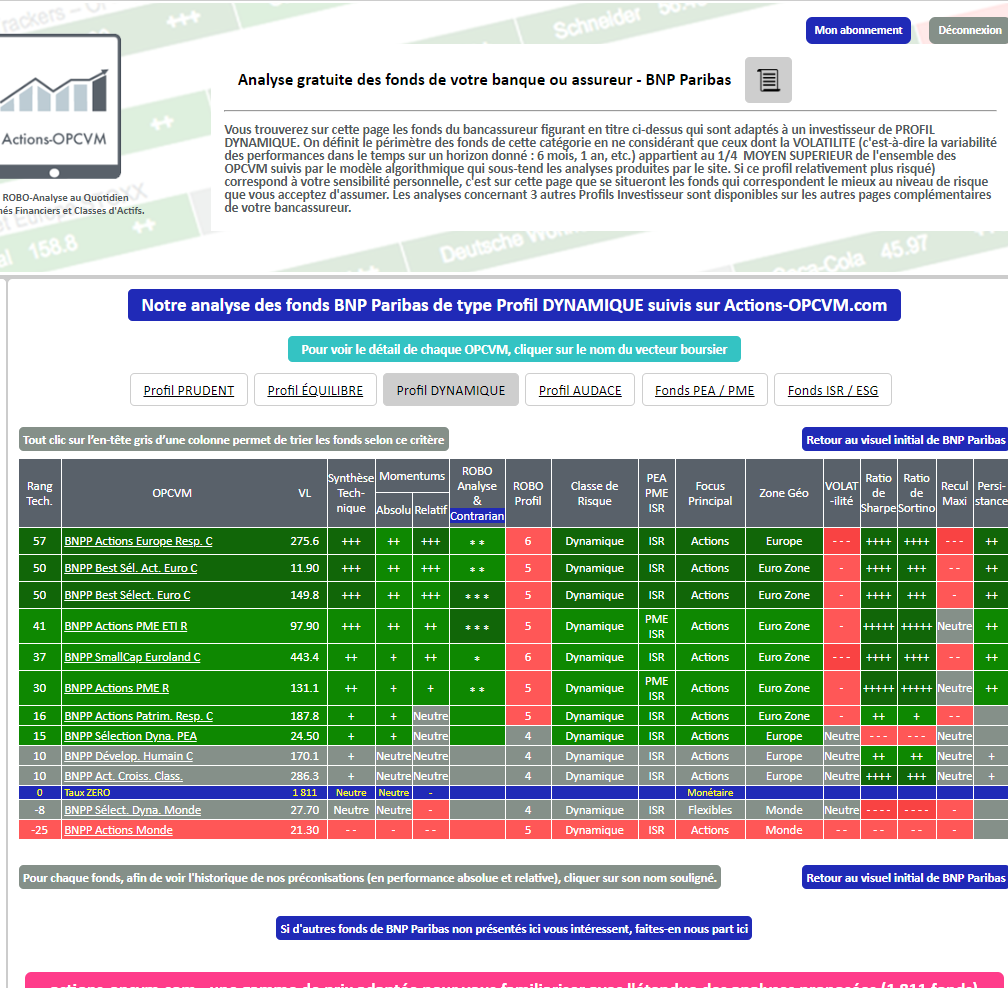1008x988 pixels.
Task: Open BNPP Sélect. Dyna. Monde fund
Action: 132,810
